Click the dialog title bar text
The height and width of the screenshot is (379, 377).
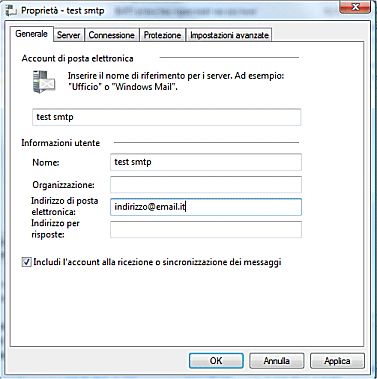point(63,11)
